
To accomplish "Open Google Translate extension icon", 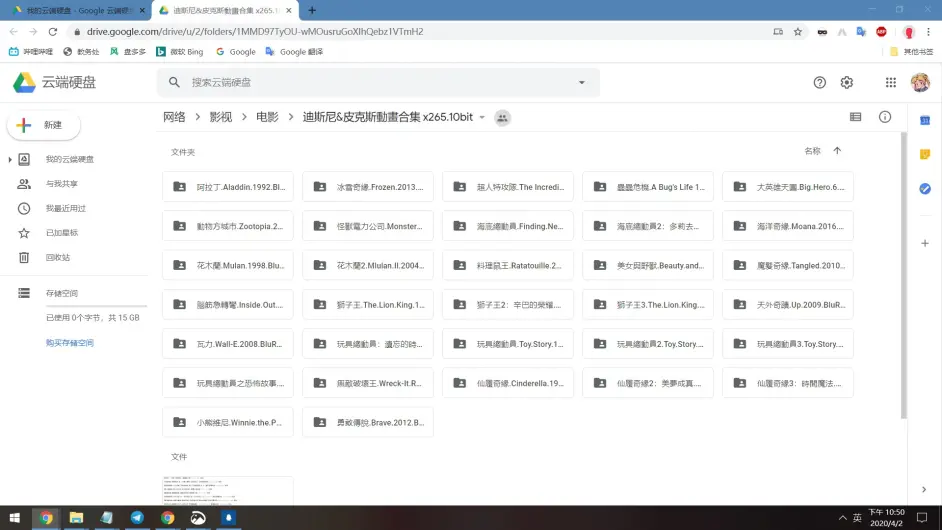I will point(861,32).
